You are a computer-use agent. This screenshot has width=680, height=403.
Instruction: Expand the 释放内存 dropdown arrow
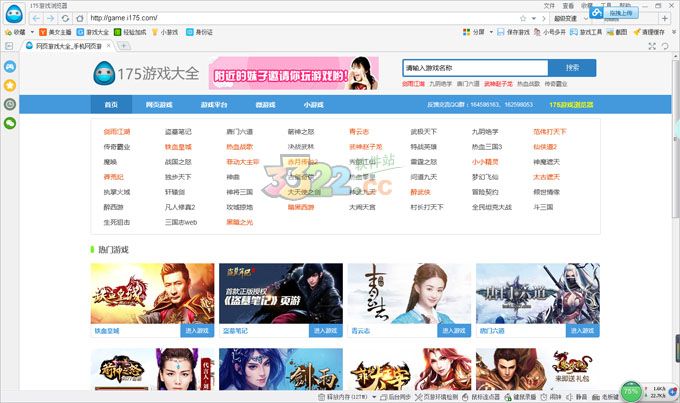(x=375, y=397)
